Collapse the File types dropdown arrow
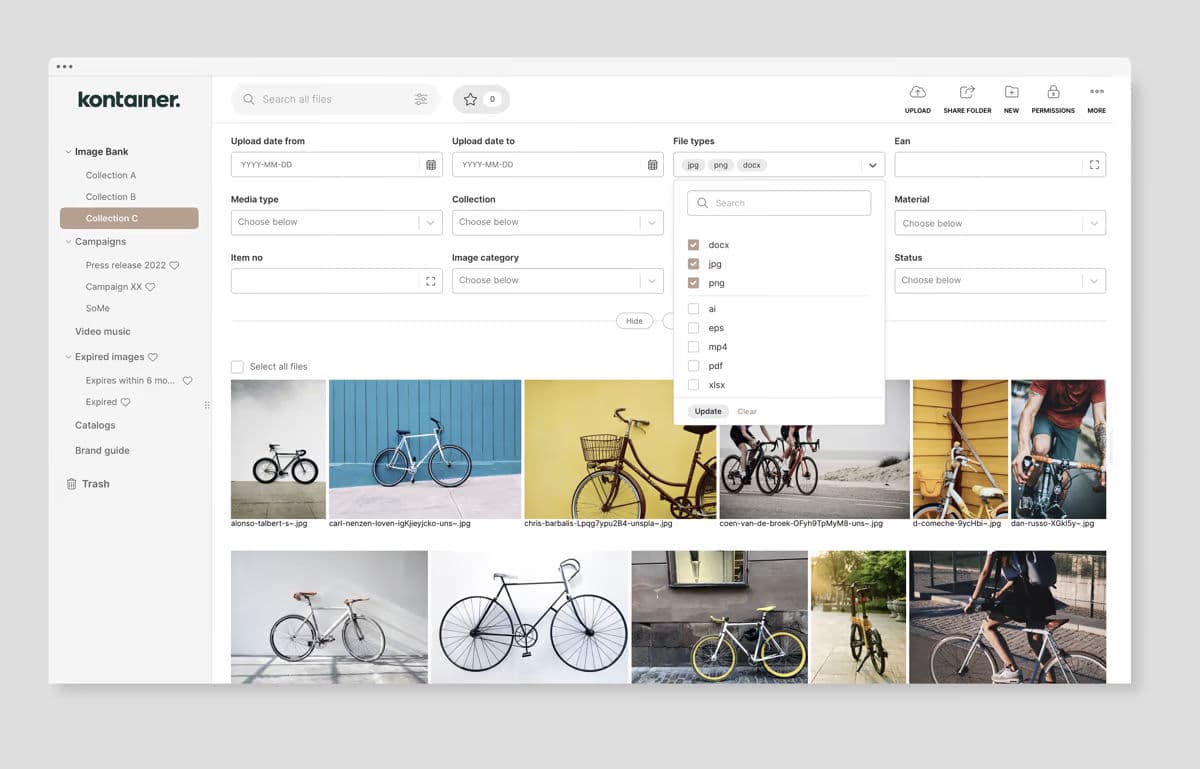1200x769 pixels. [873, 165]
